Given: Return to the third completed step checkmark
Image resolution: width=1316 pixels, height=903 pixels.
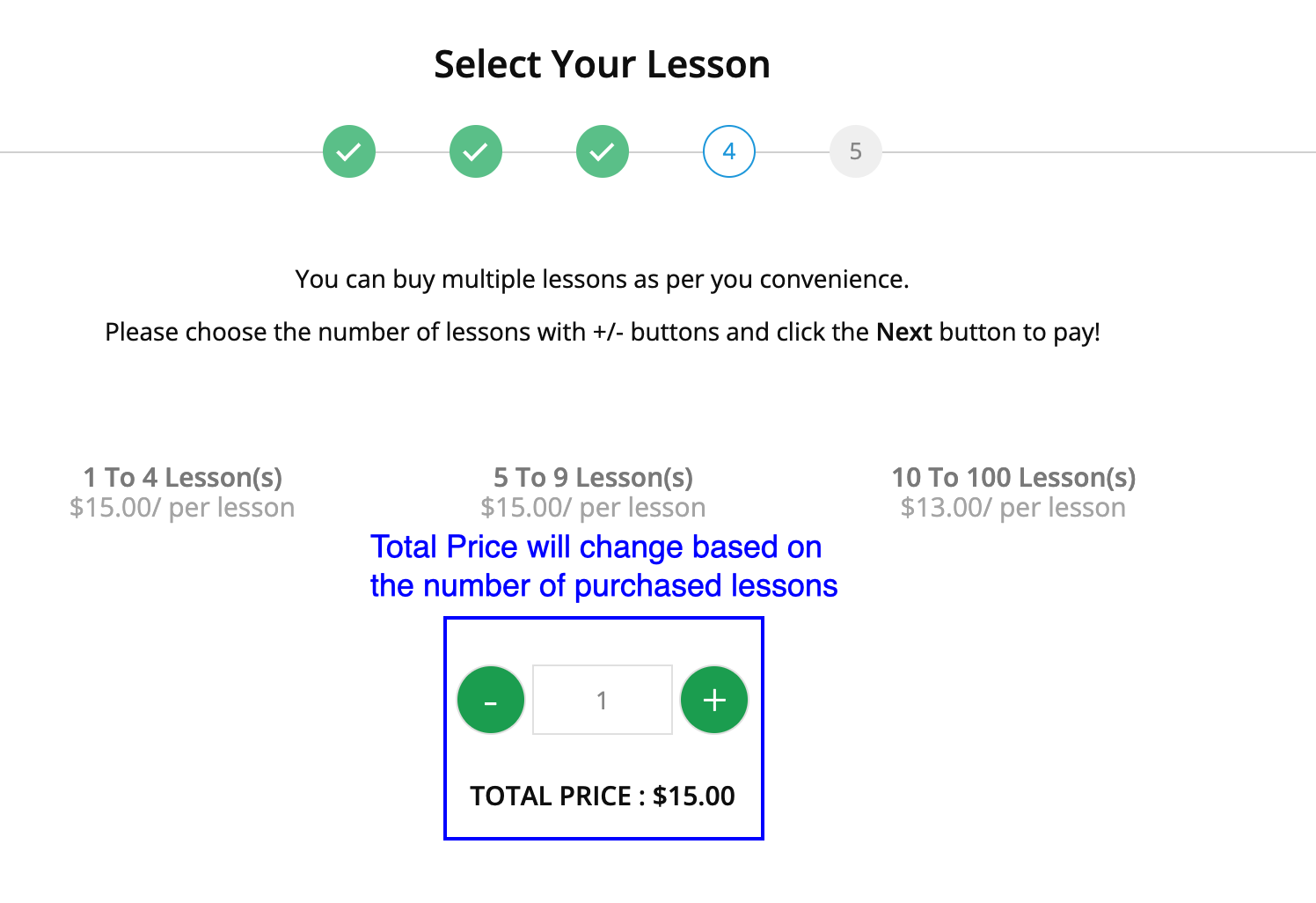Looking at the screenshot, I should coord(603,151).
